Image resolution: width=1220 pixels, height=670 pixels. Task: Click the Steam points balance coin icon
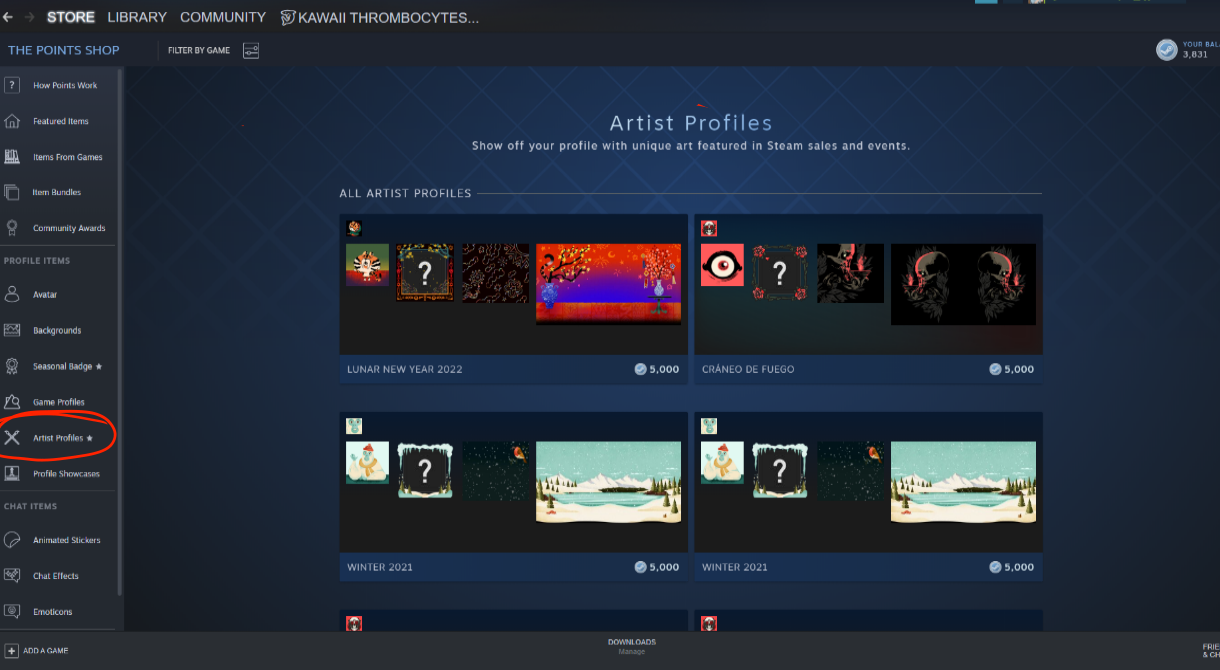[1167, 50]
